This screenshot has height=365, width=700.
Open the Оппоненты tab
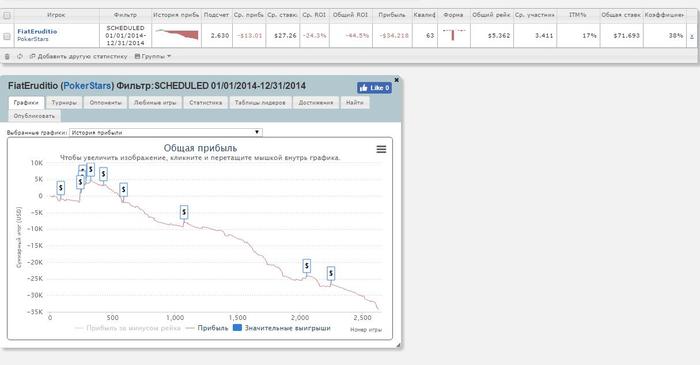coord(105,103)
